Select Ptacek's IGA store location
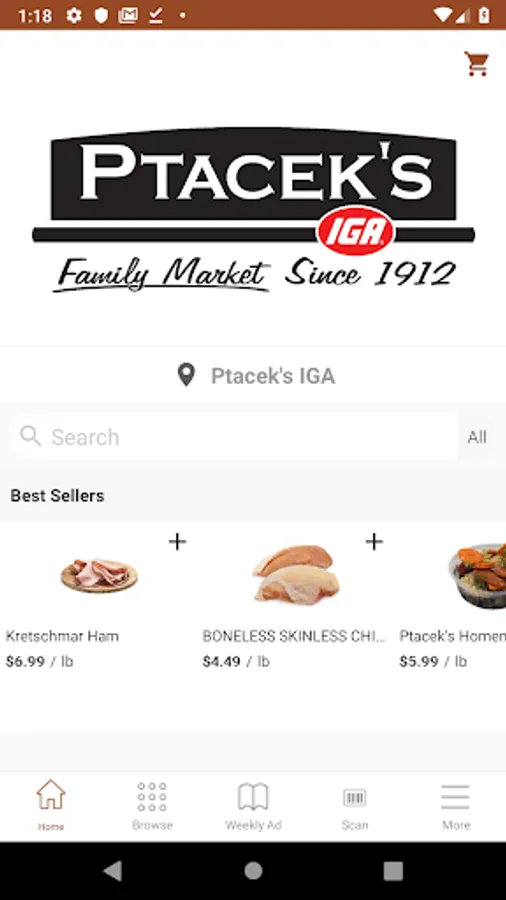506x900 pixels. tap(273, 376)
